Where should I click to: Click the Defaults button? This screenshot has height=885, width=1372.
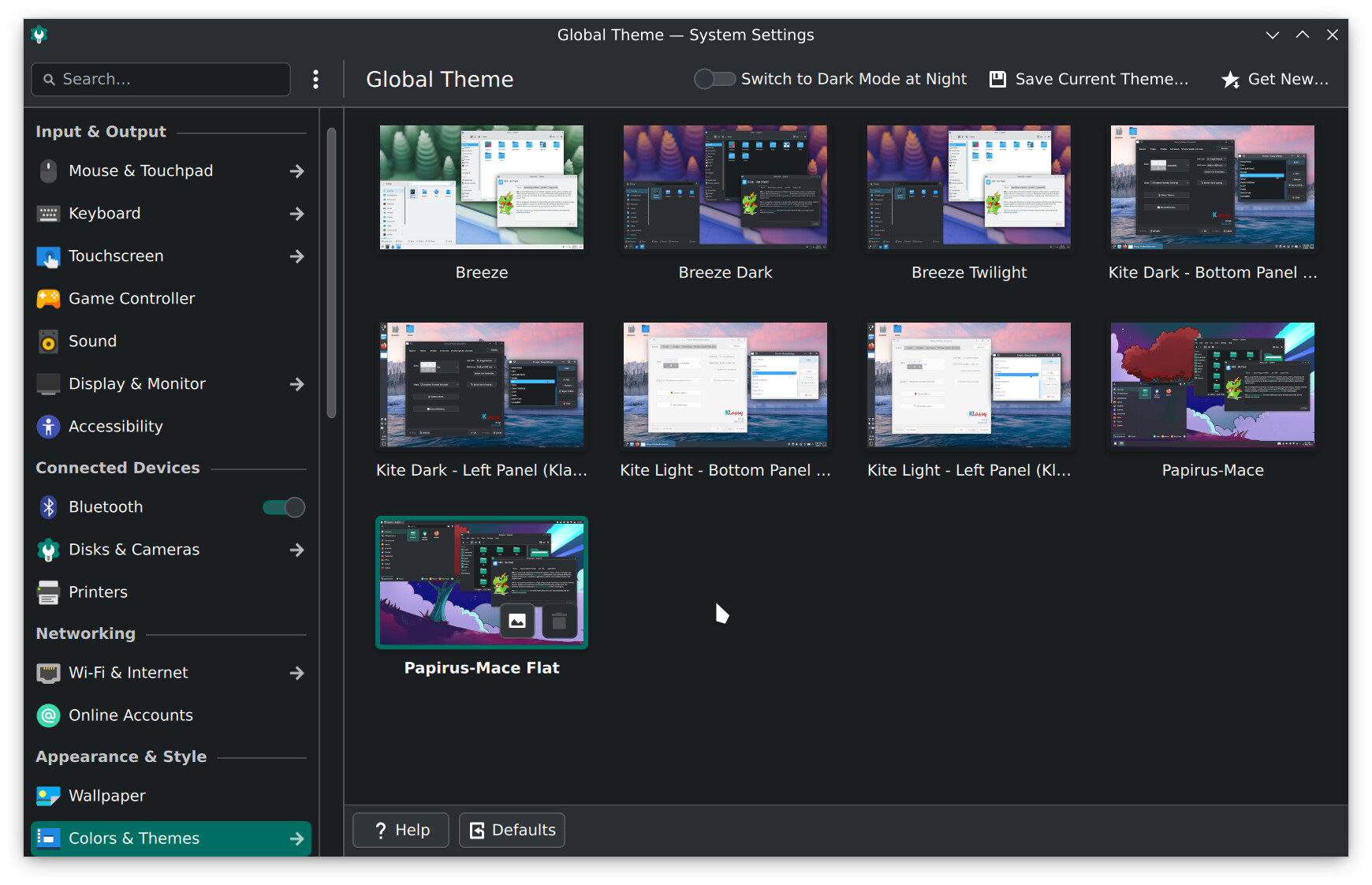[x=512, y=830]
